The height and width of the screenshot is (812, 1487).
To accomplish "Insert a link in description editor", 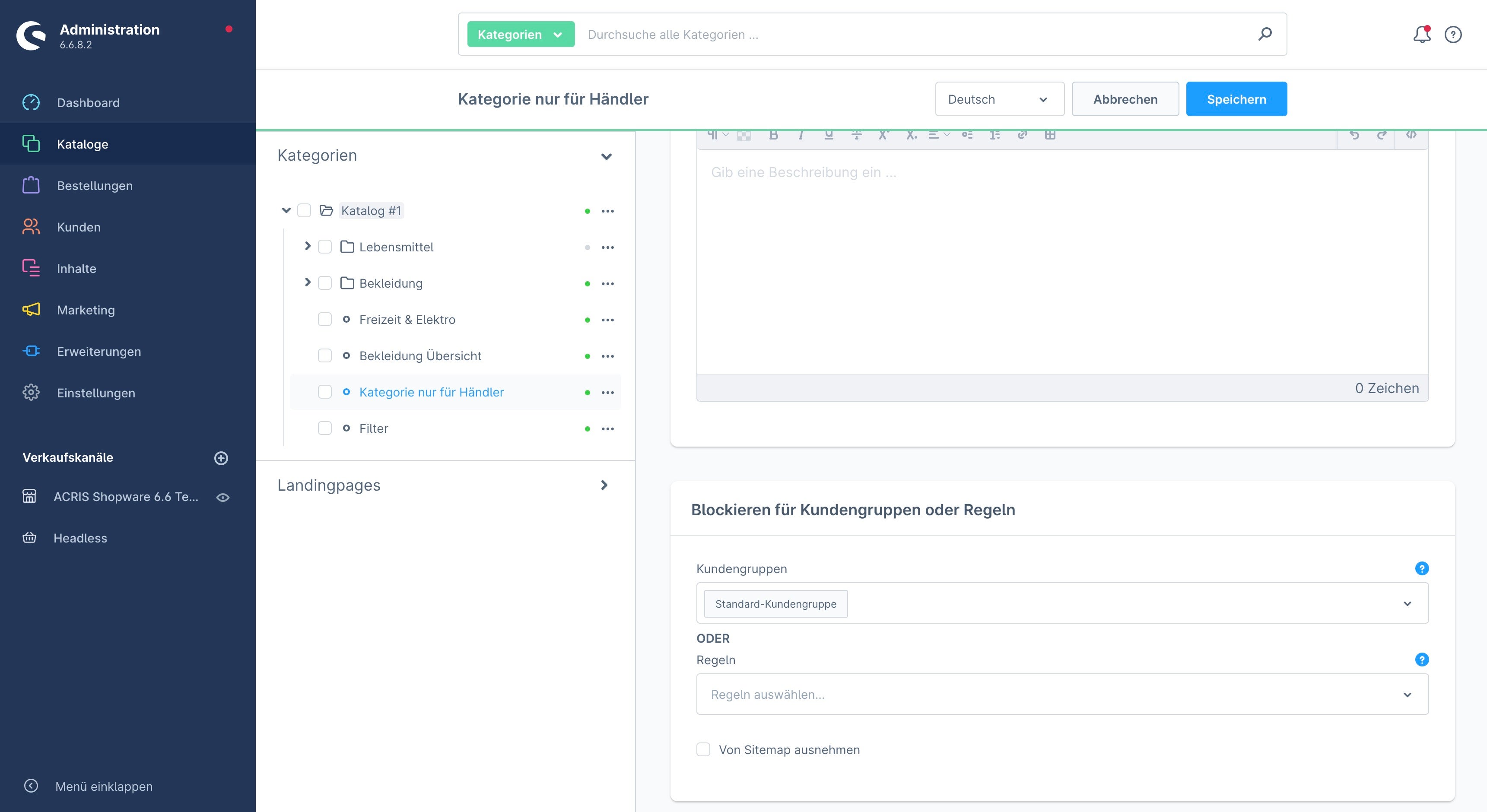I will point(1022,135).
